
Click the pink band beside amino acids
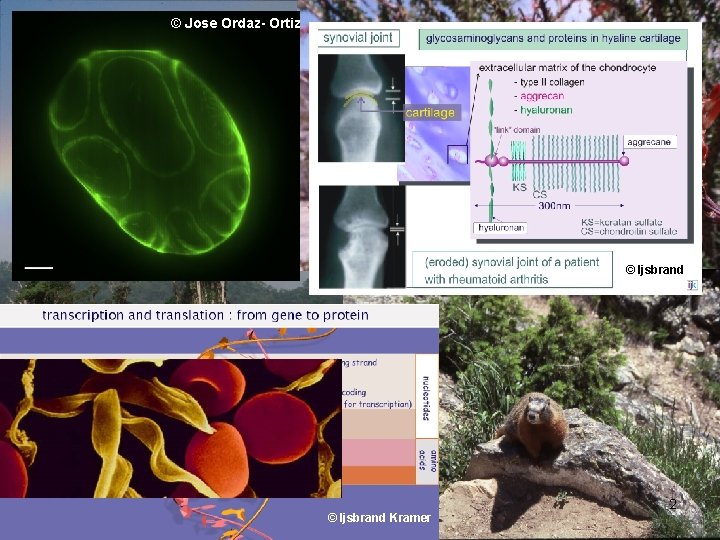pyautogui.click(x=378, y=453)
